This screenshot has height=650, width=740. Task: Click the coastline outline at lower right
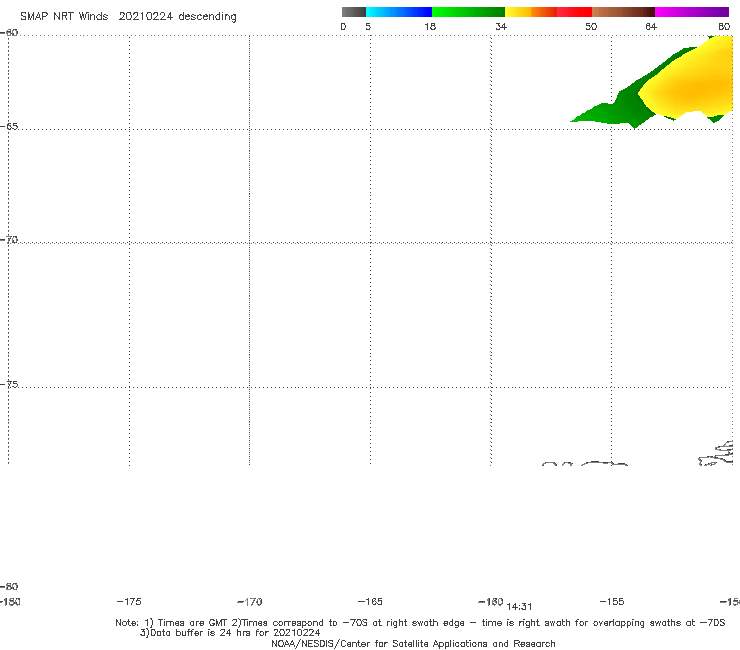(x=716, y=453)
